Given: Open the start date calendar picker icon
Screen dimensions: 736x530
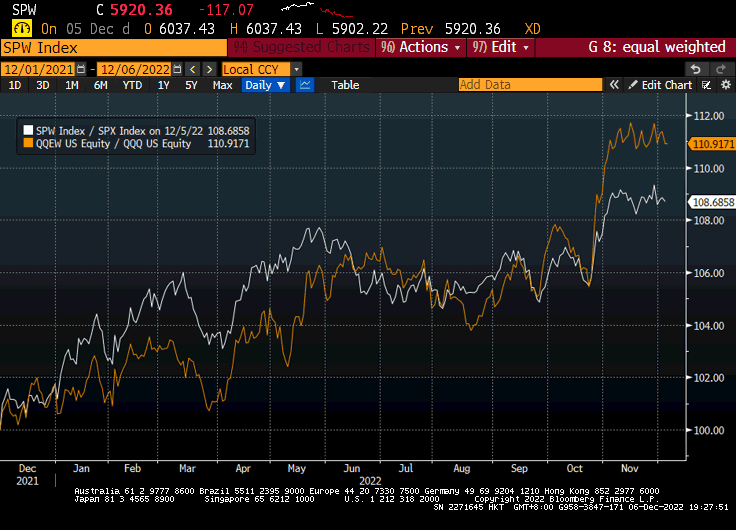Looking at the screenshot, I should [81, 69].
